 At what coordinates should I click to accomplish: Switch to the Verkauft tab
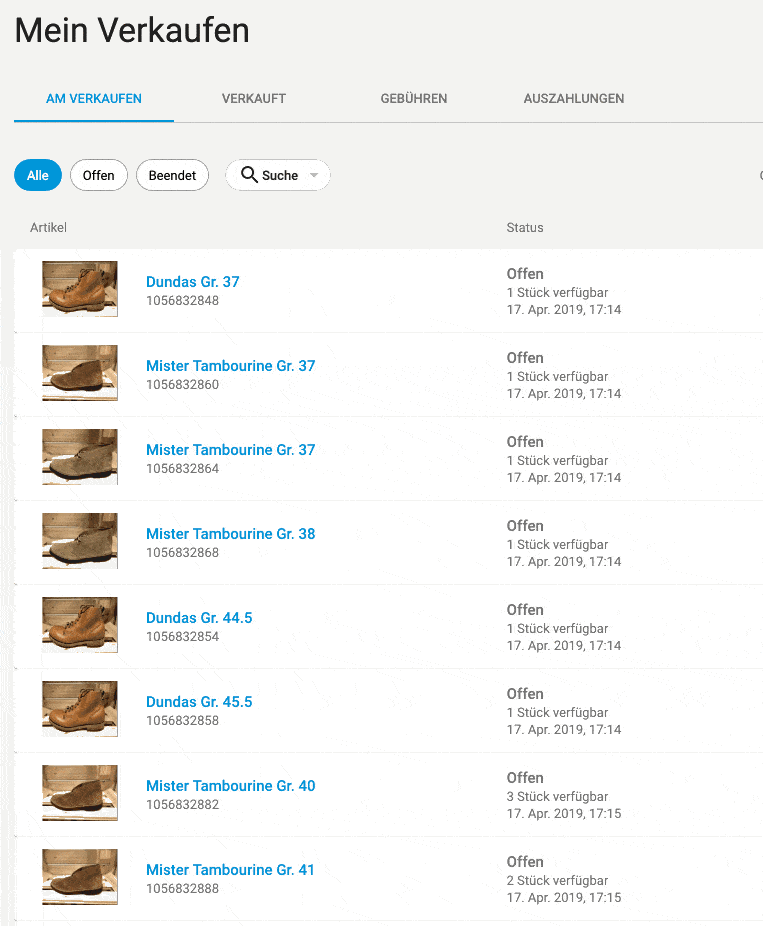(254, 99)
